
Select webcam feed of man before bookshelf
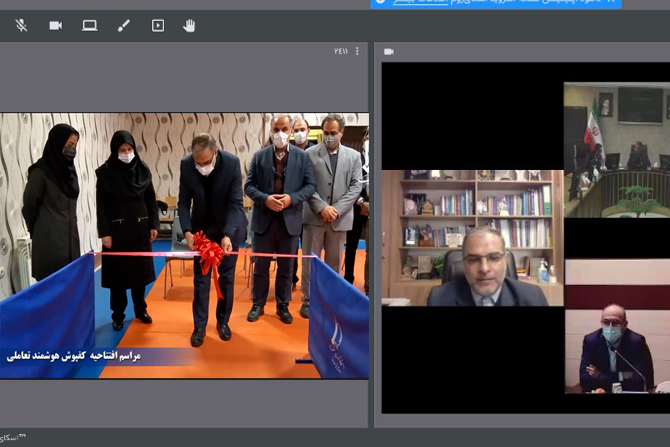473,238
